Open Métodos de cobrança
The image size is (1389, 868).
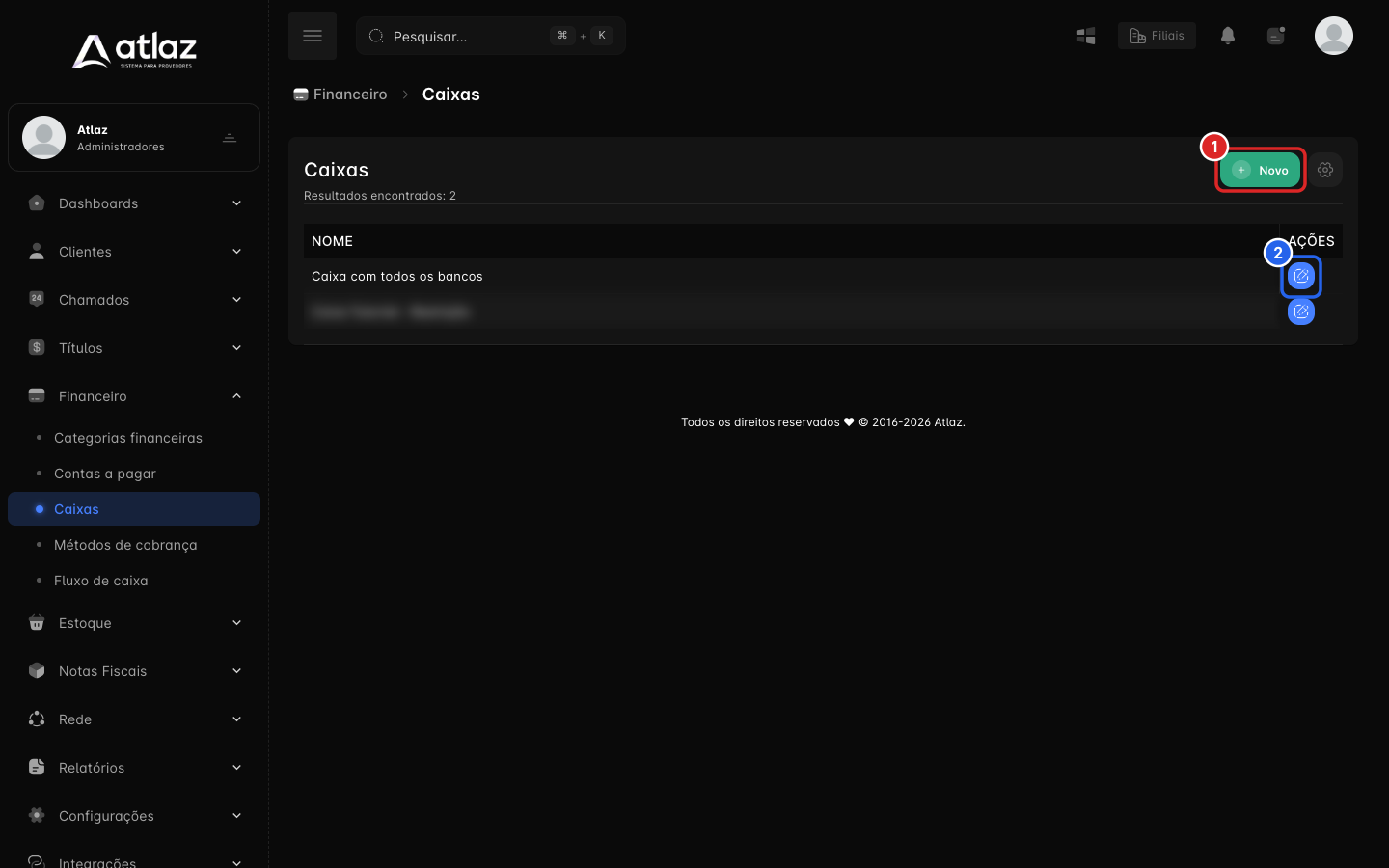134,545
